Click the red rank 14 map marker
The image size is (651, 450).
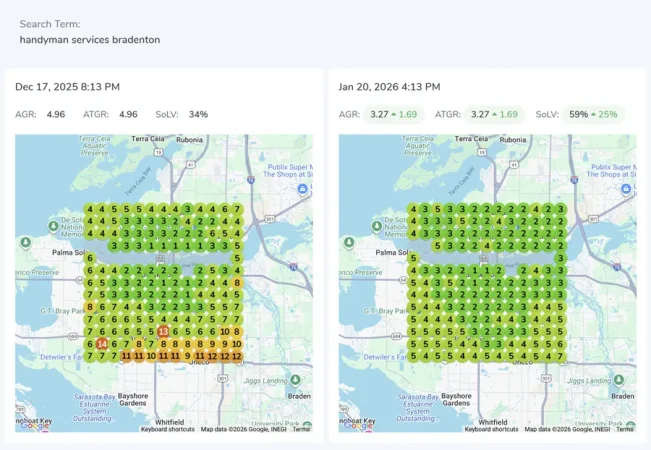point(102,343)
